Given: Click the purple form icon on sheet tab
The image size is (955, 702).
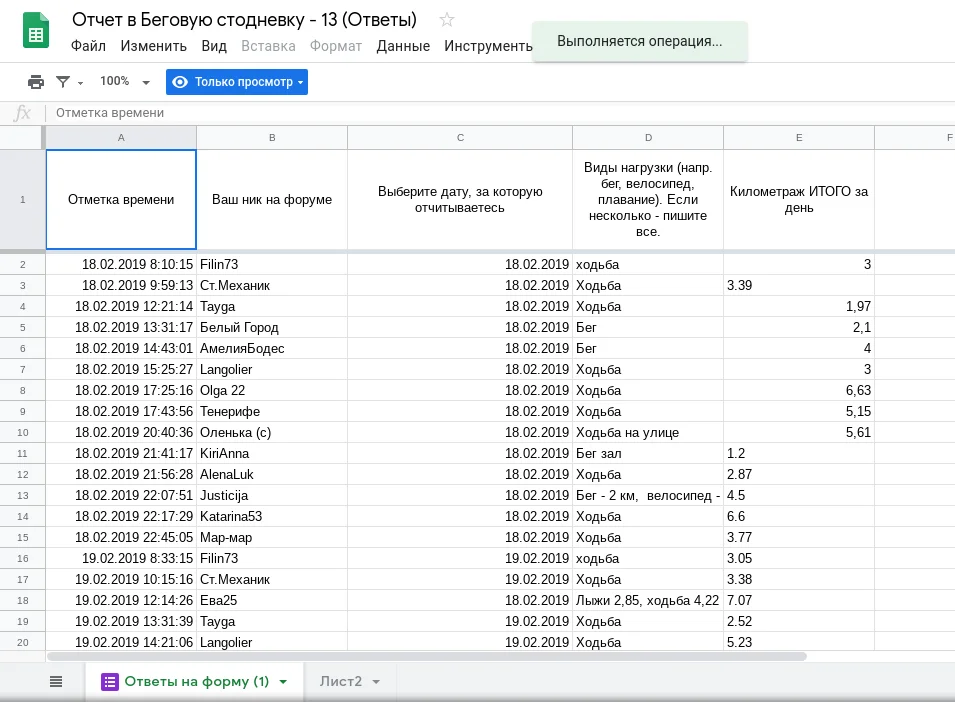Looking at the screenshot, I should 109,681.
